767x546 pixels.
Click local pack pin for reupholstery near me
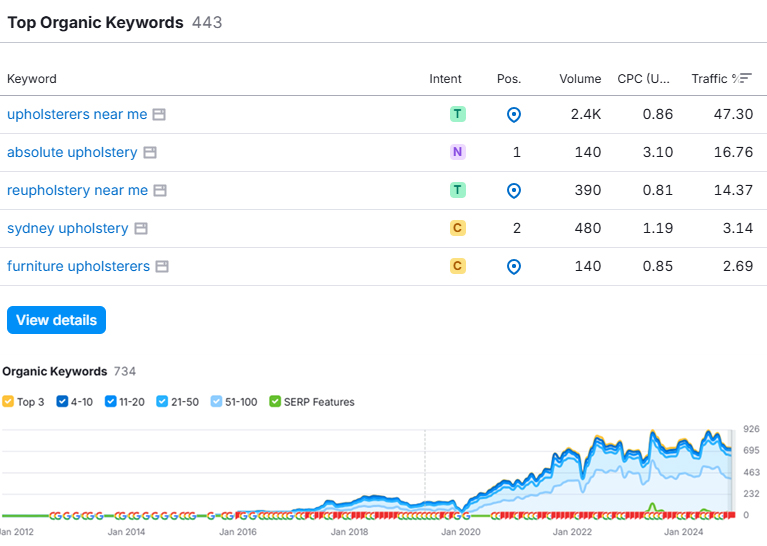(x=514, y=191)
